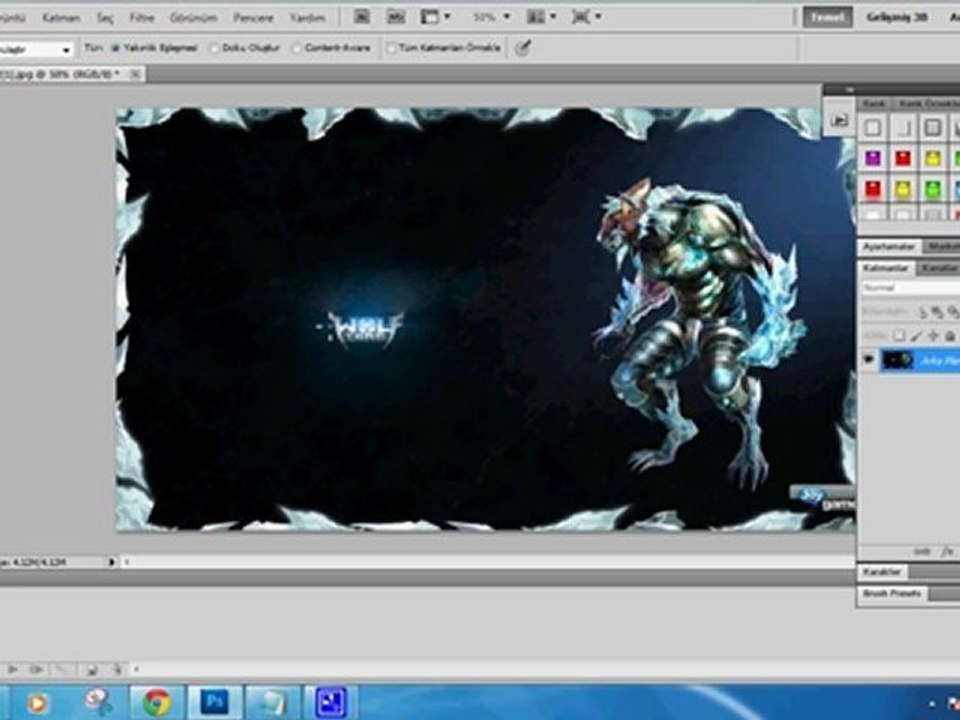Apply the second style in top row
This screenshot has height=720, width=960.
click(x=902, y=128)
